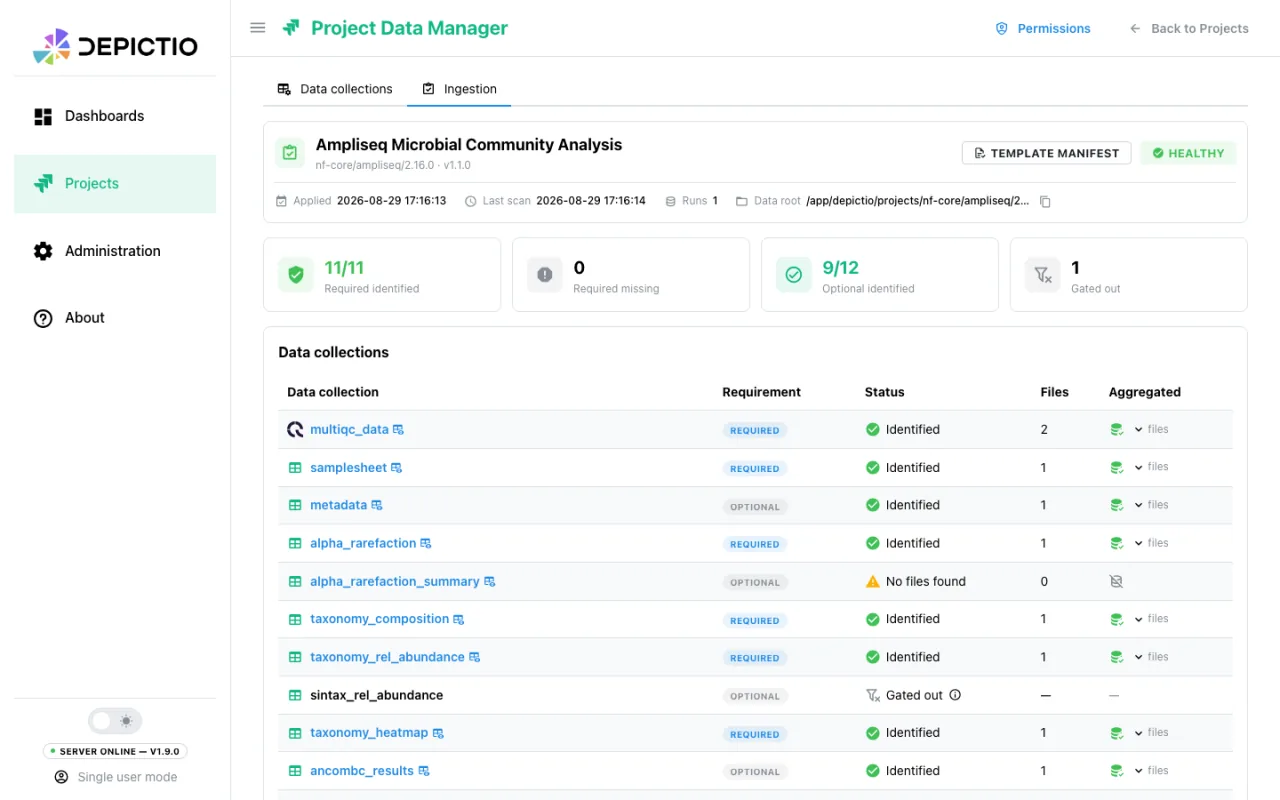Image resolution: width=1280 pixels, height=800 pixels.
Task: Open config icon next to taxonomy_composition
Action: coord(459,620)
